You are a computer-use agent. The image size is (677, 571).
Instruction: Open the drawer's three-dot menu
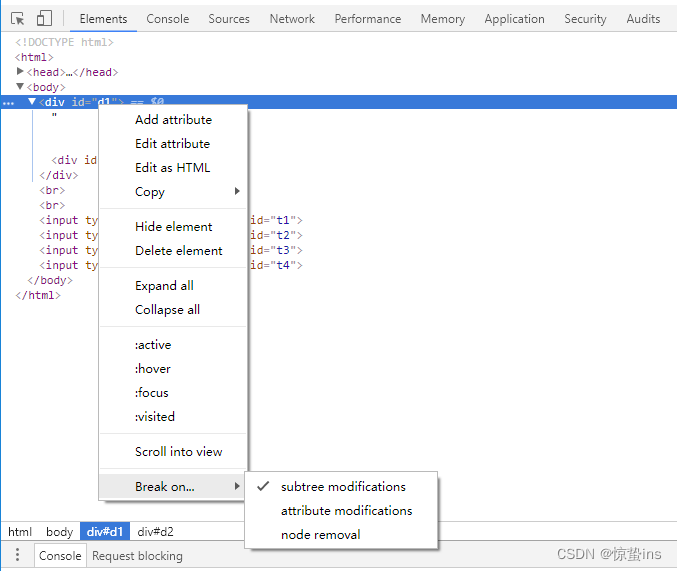pyautogui.click(x=17, y=554)
